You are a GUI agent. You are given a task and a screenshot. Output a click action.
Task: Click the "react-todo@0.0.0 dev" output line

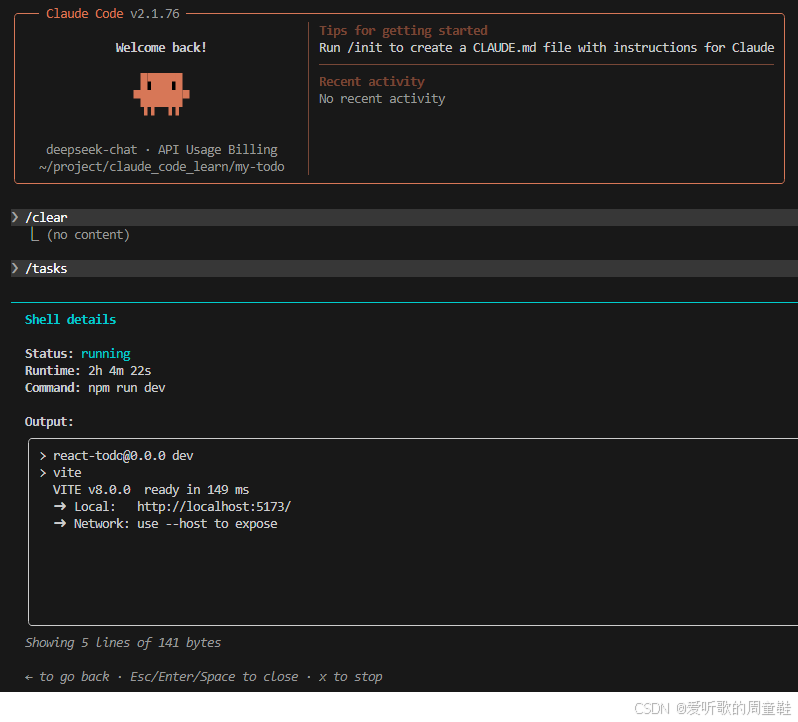click(x=116, y=456)
